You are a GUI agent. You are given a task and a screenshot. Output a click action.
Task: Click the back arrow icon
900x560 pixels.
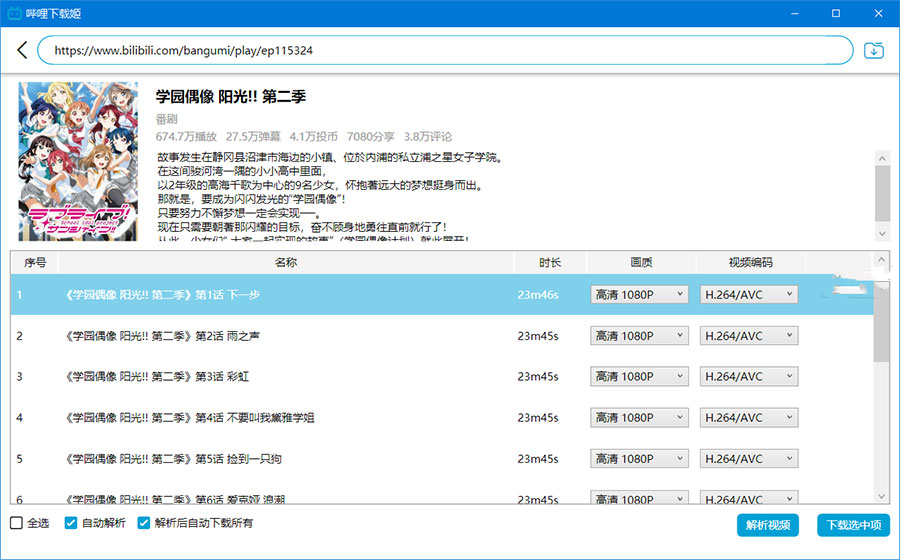point(22,50)
